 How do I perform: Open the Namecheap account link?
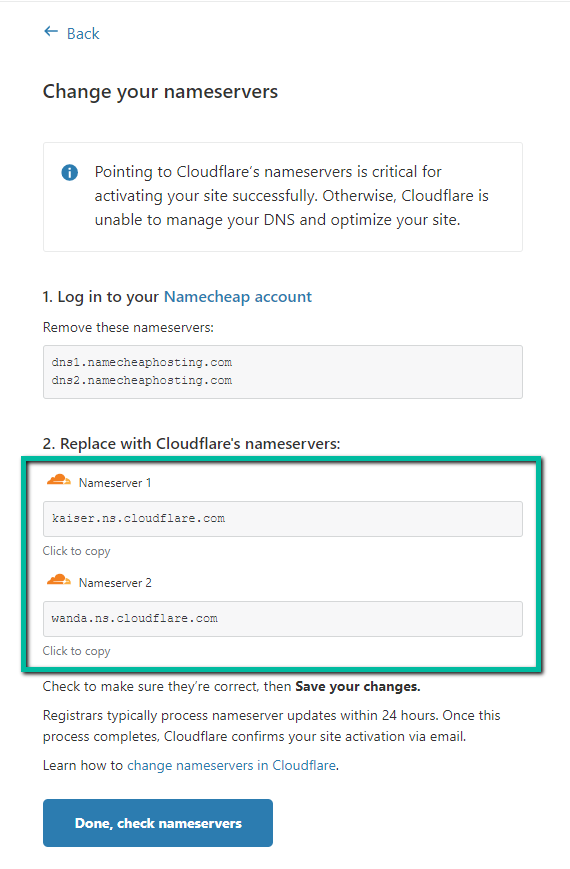click(x=238, y=297)
